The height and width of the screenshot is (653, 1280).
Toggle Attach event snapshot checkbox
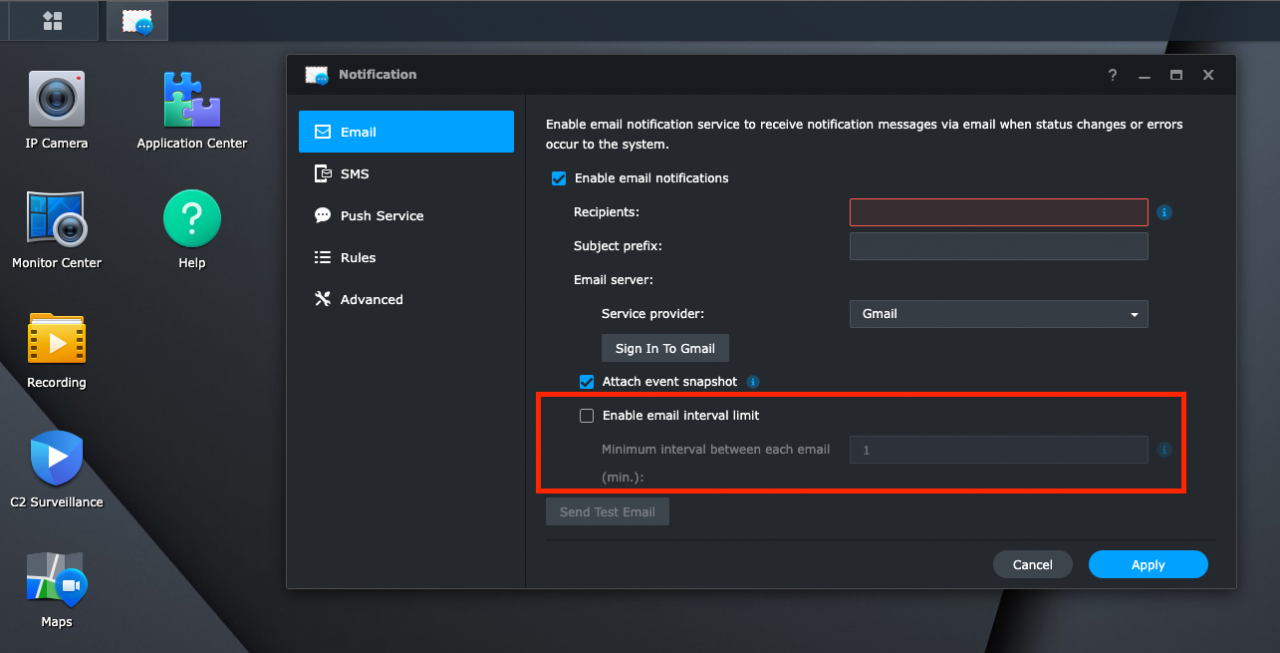tap(587, 382)
